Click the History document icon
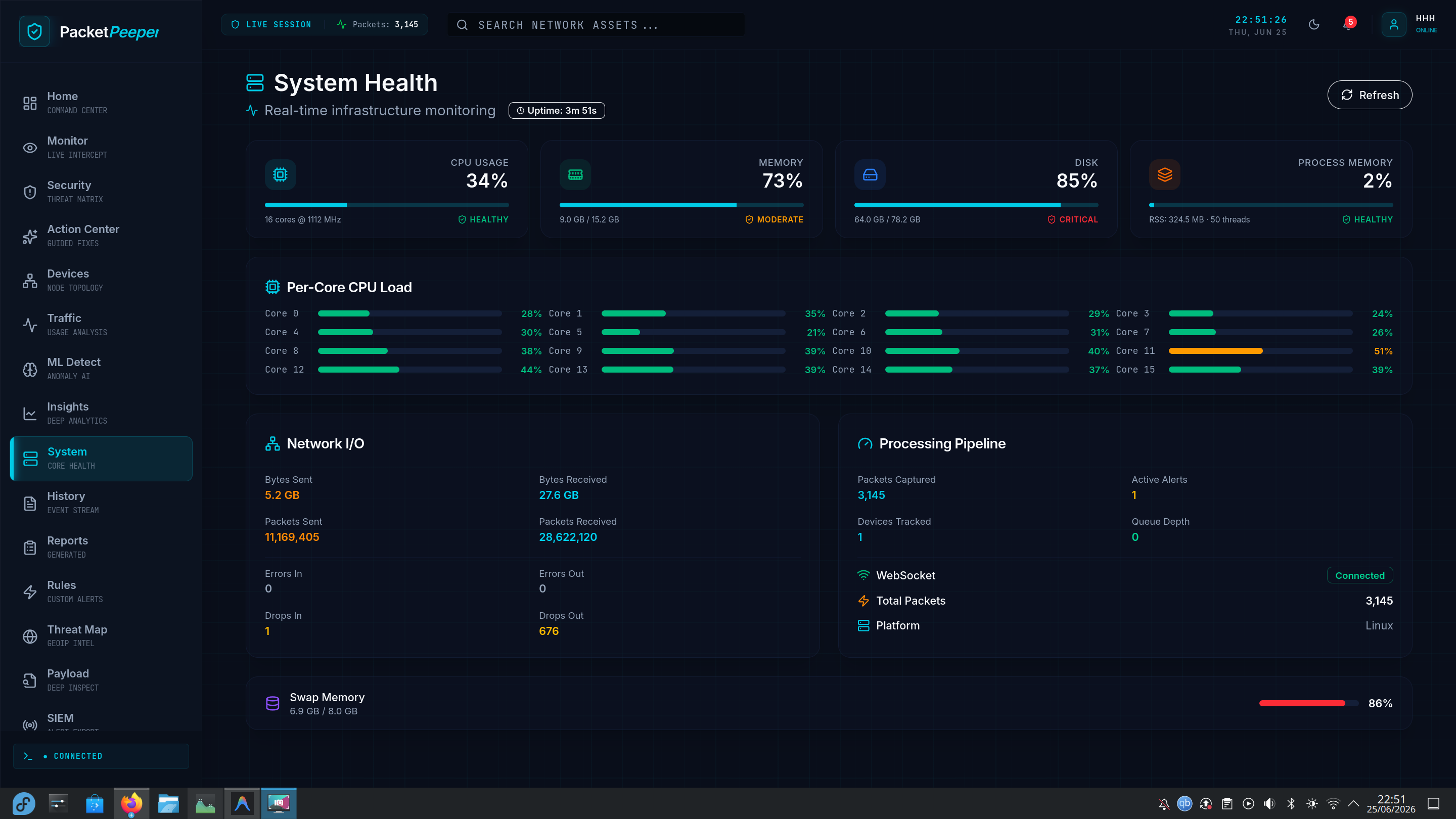1456x819 pixels. point(30,503)
